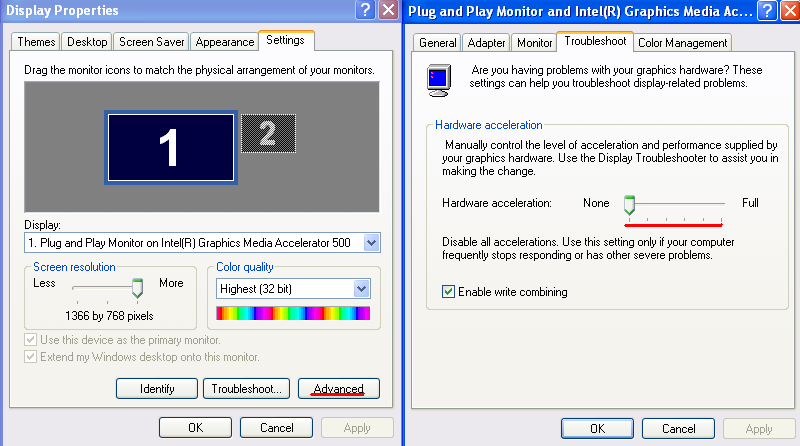Select the Settings tab
Screen dimensions: 800x446
pos(286,40)
